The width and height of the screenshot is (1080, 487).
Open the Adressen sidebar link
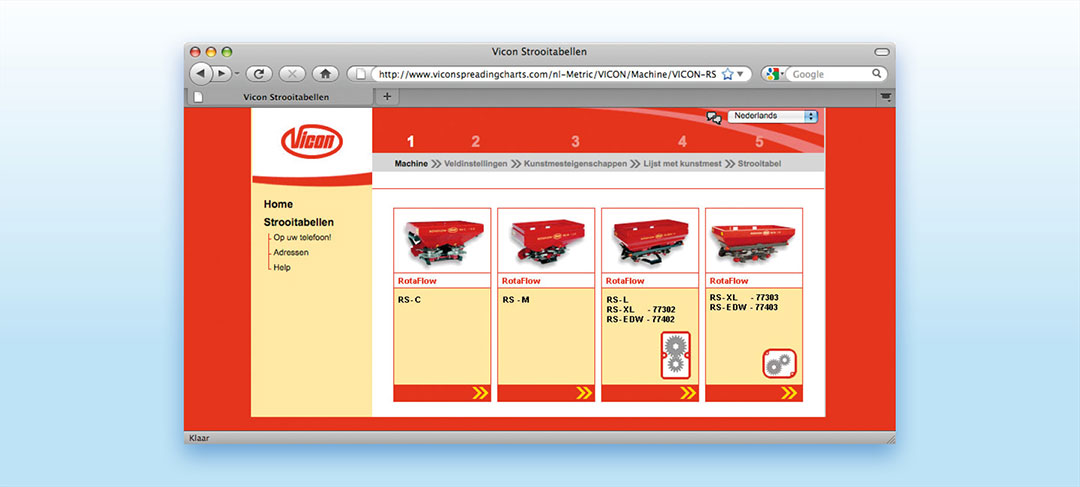point(291,253)
